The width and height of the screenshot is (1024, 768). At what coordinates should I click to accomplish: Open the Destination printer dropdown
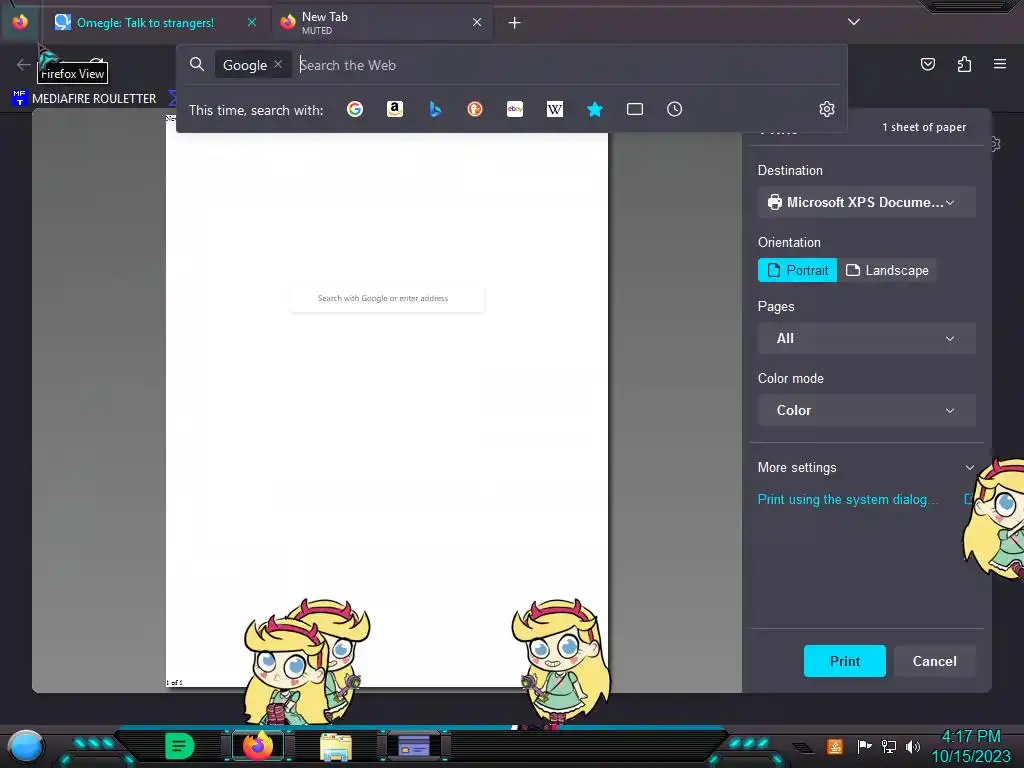(x=867, y=202)
